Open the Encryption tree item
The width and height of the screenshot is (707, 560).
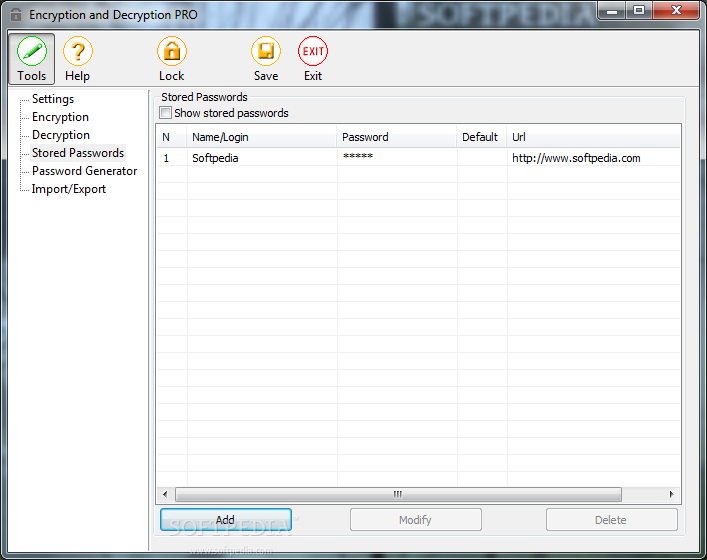pos(60,117)
